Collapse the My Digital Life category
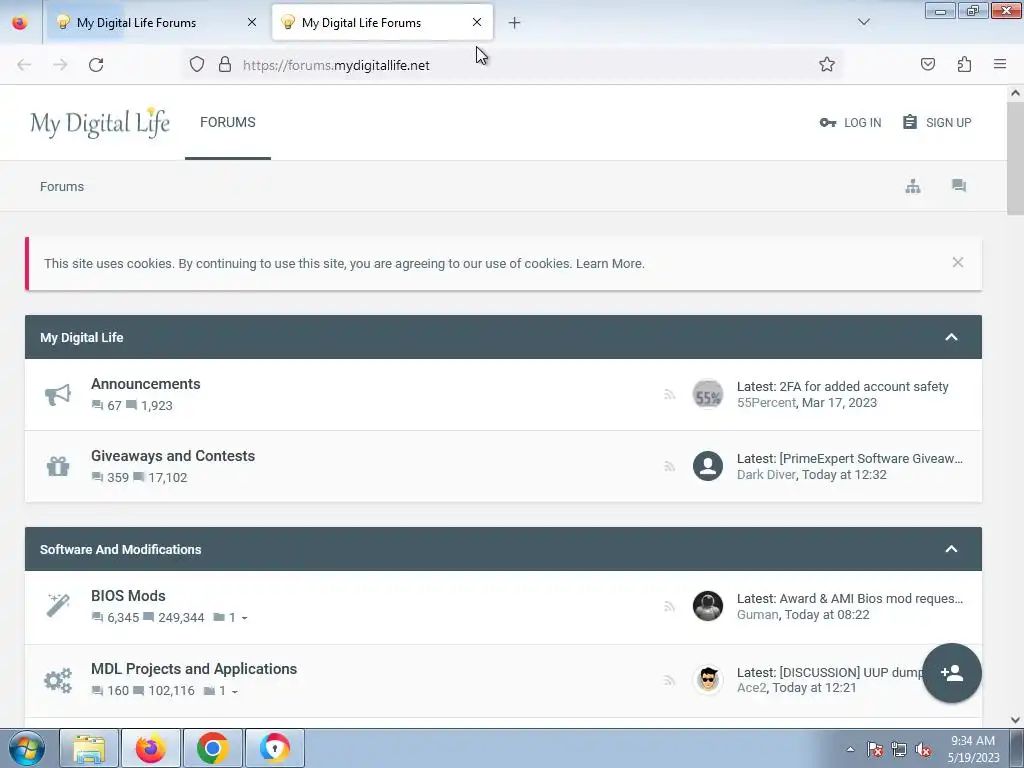Viewport: 1024px width, 768px height. (952, 337)
